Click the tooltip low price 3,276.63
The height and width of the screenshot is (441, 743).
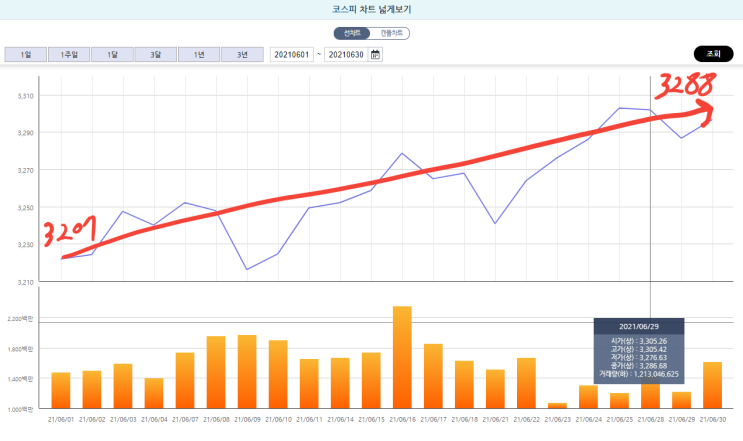[x=653, y=358]
